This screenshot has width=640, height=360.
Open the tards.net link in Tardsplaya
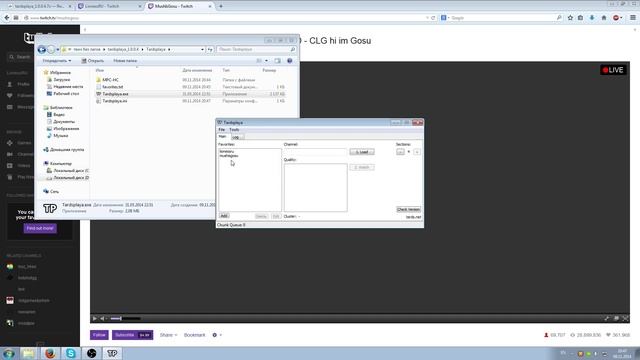(413, 217)
